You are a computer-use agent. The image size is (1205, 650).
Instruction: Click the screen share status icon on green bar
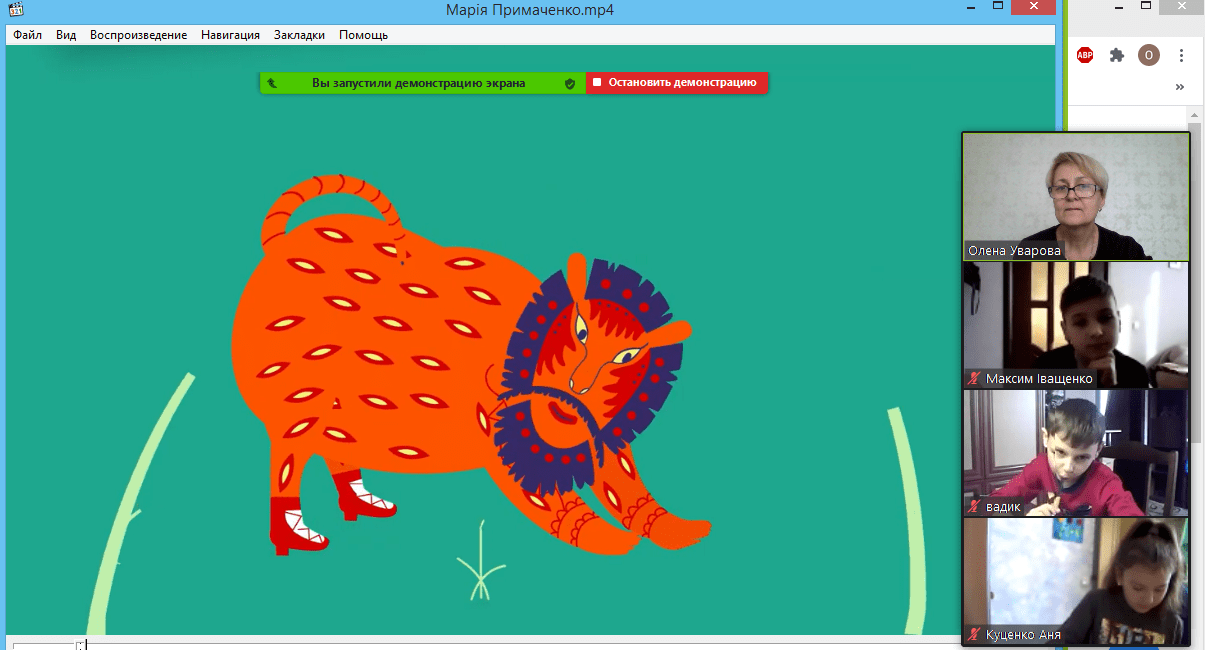point(272,84)
